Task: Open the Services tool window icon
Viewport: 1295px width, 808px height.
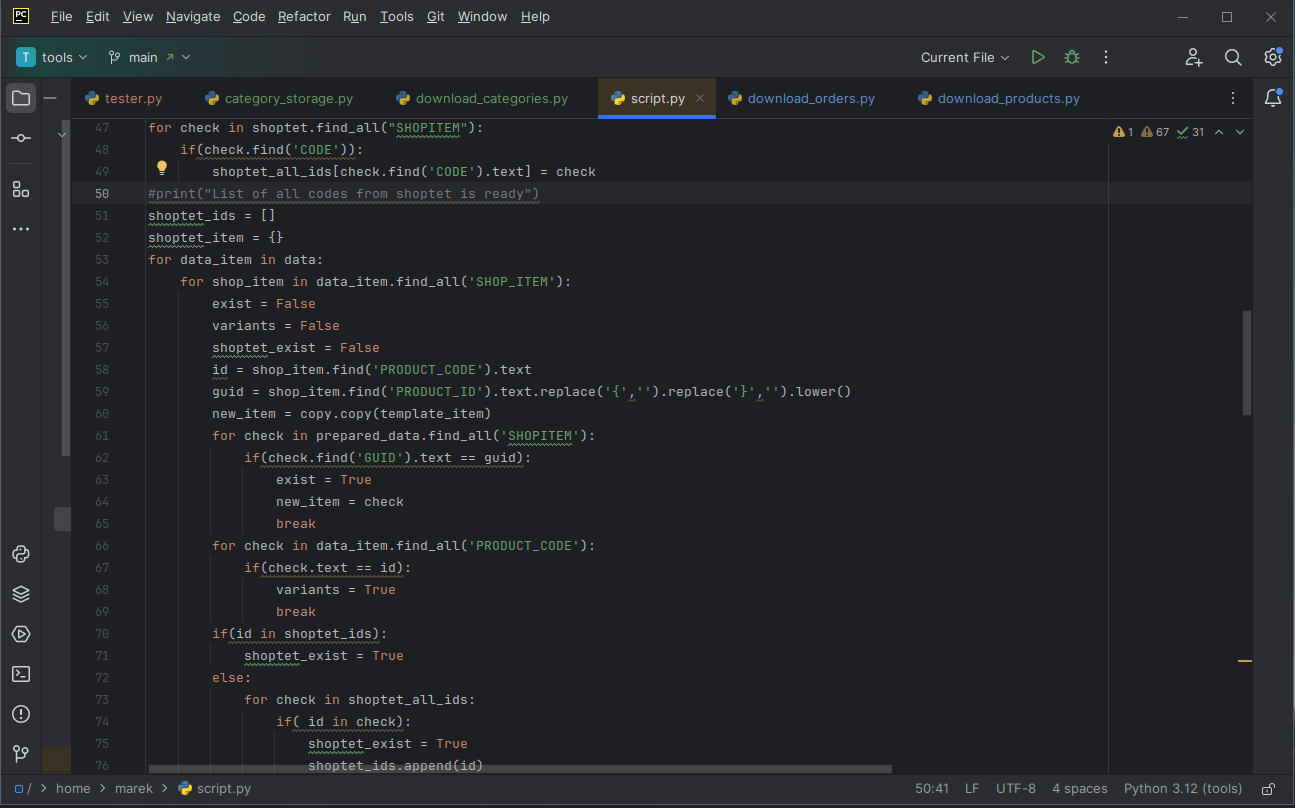Action: (21, 634)
